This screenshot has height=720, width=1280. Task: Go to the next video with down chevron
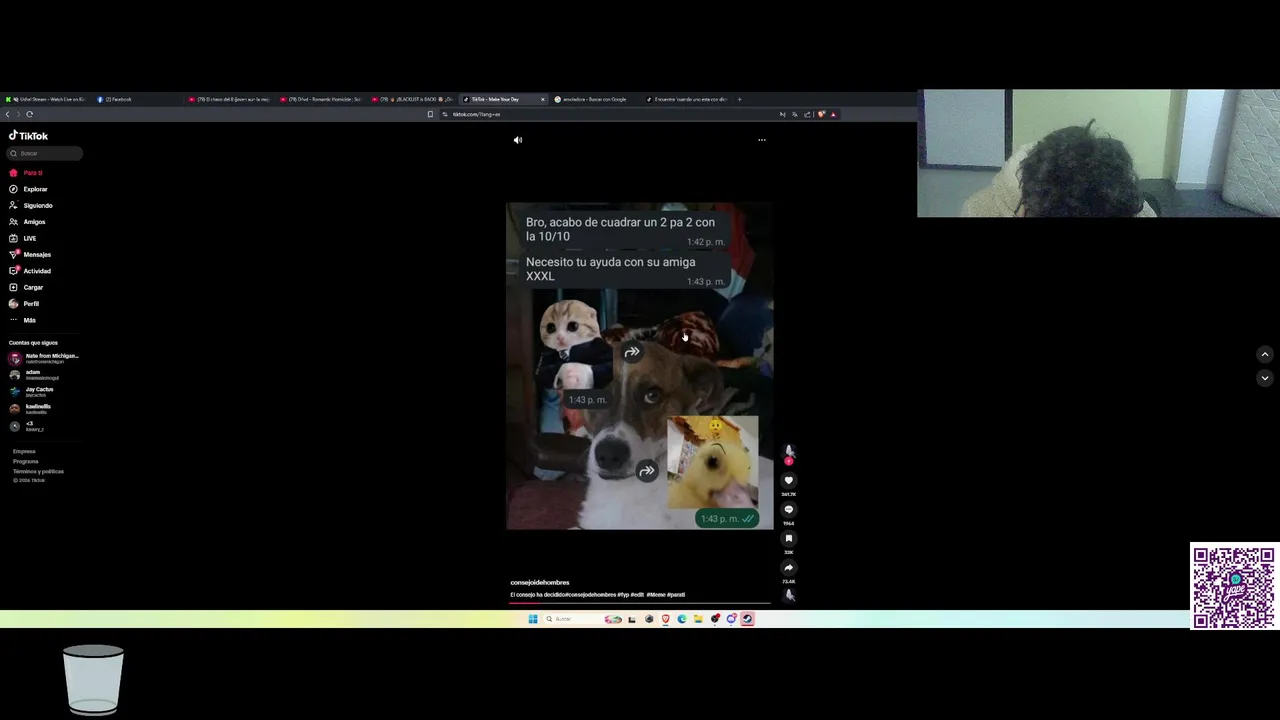pos(1265,378)
